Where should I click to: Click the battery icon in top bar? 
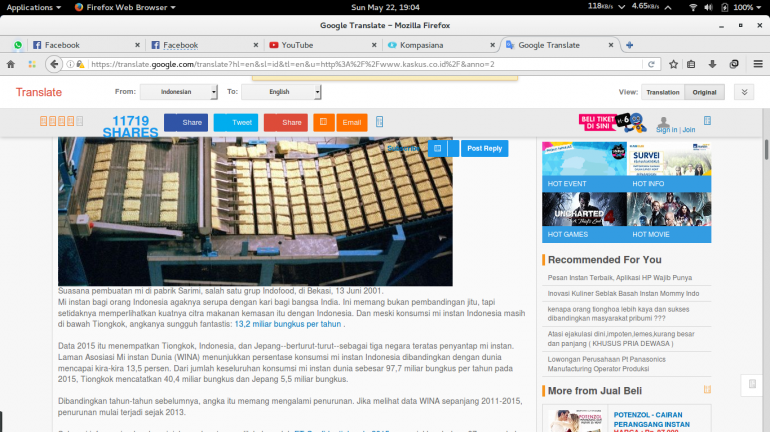tap(724, 7)
